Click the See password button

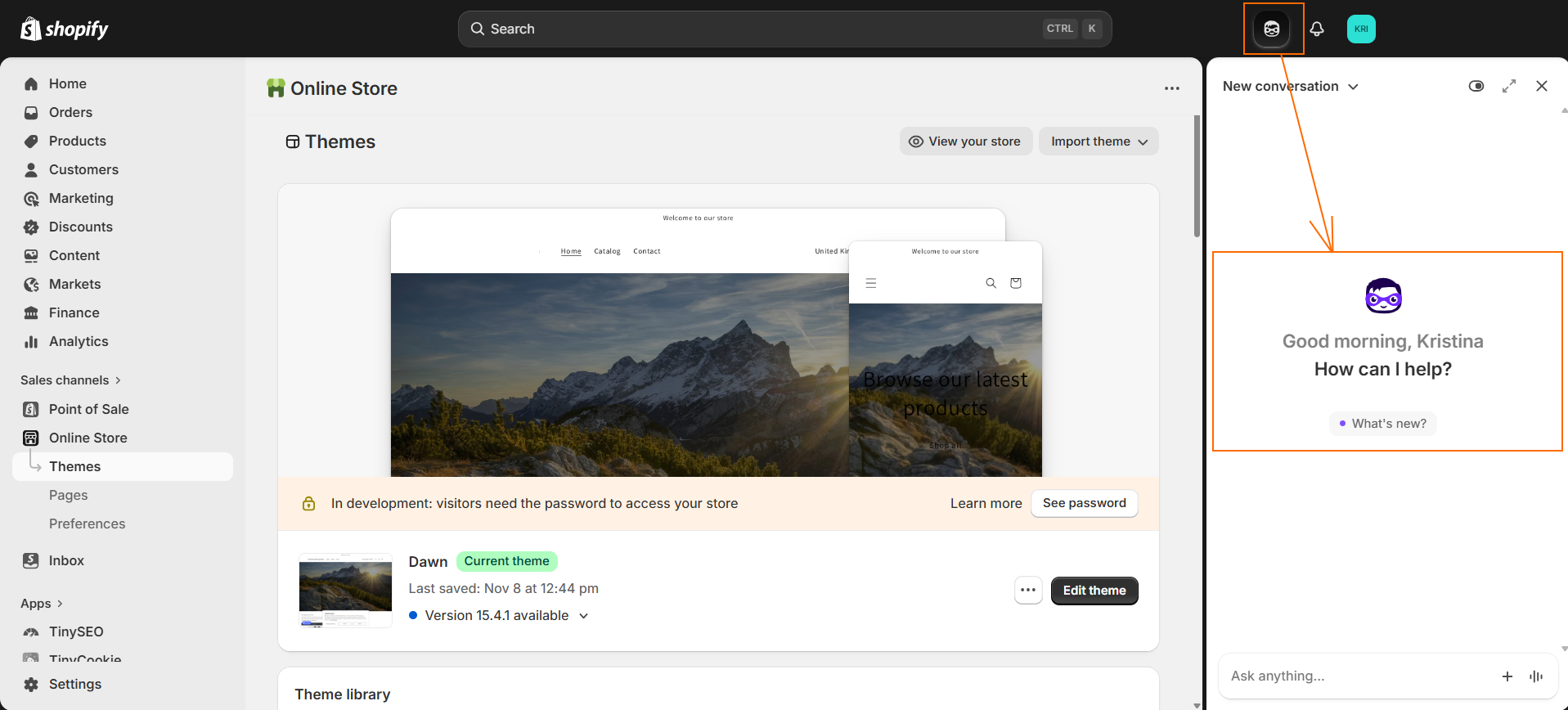click(x=1085, y=503)
